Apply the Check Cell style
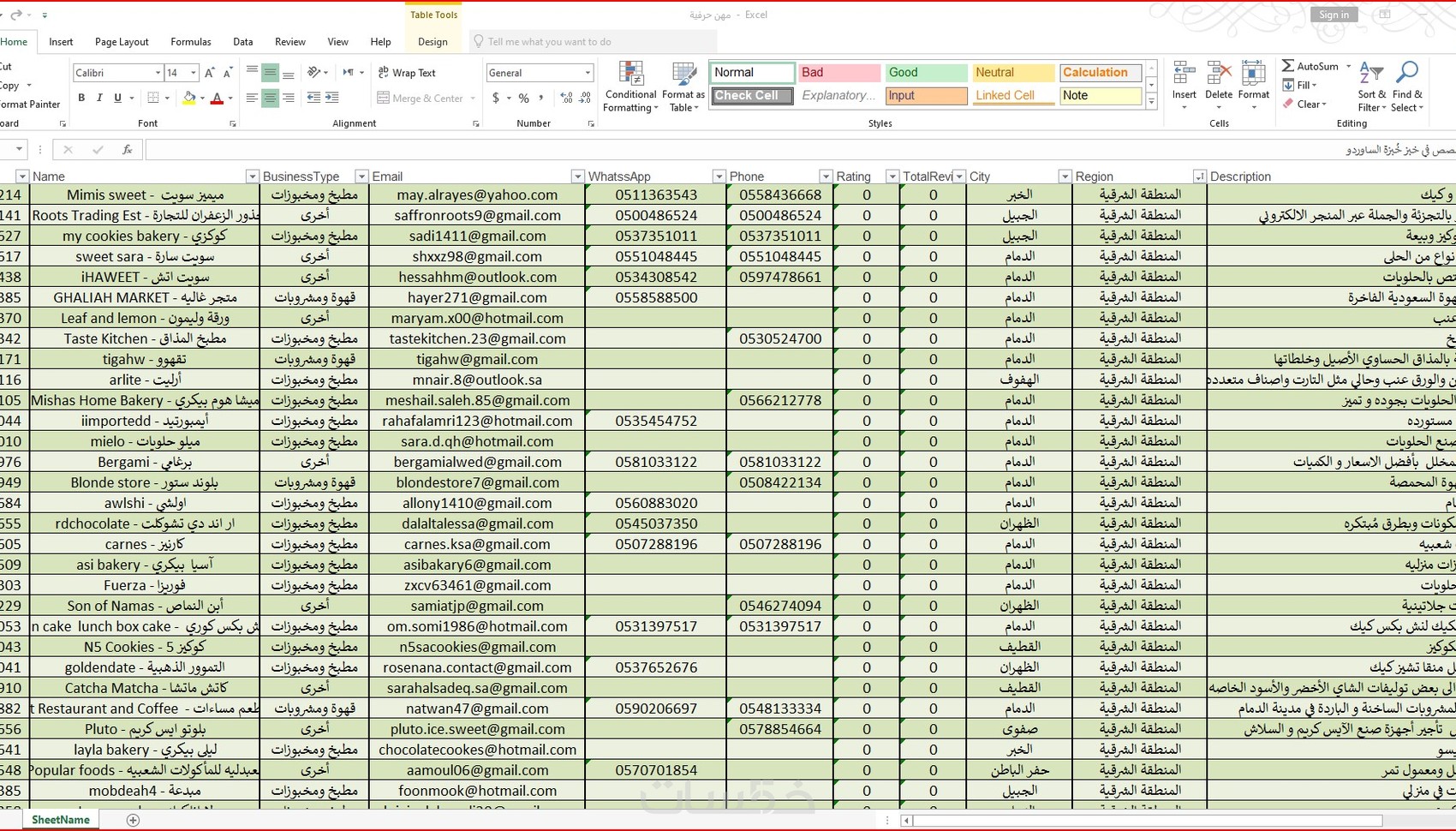The height and width of the screenshot is (831, 1456). point(752,96)
